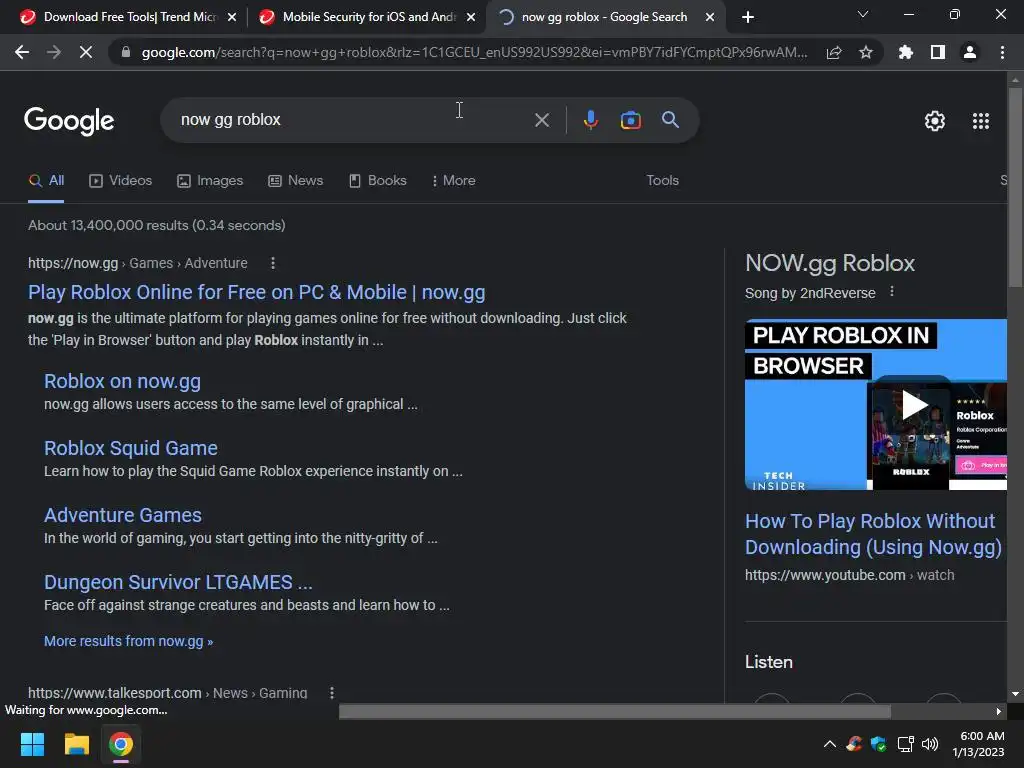Click the address bar URL

(x=474, y=52)
